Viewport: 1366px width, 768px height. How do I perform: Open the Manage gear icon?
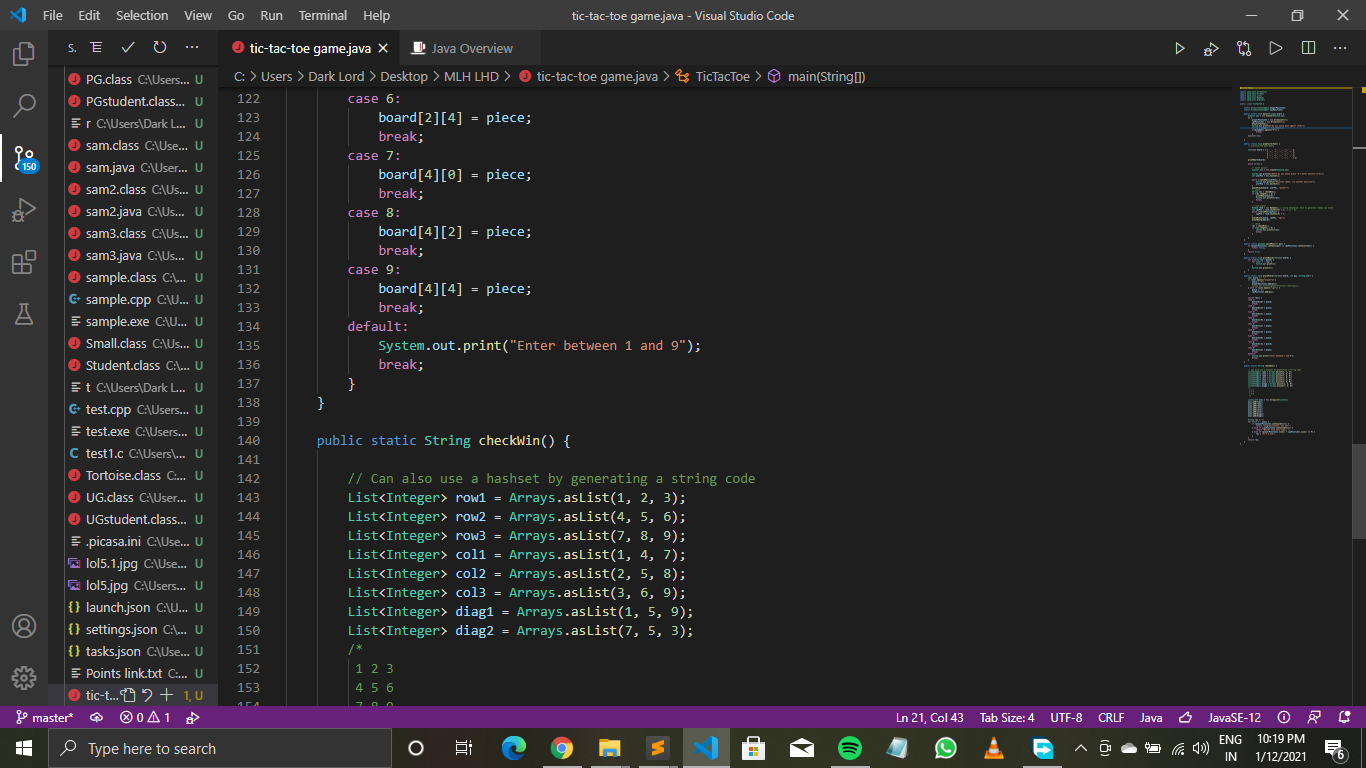[24, 678]
